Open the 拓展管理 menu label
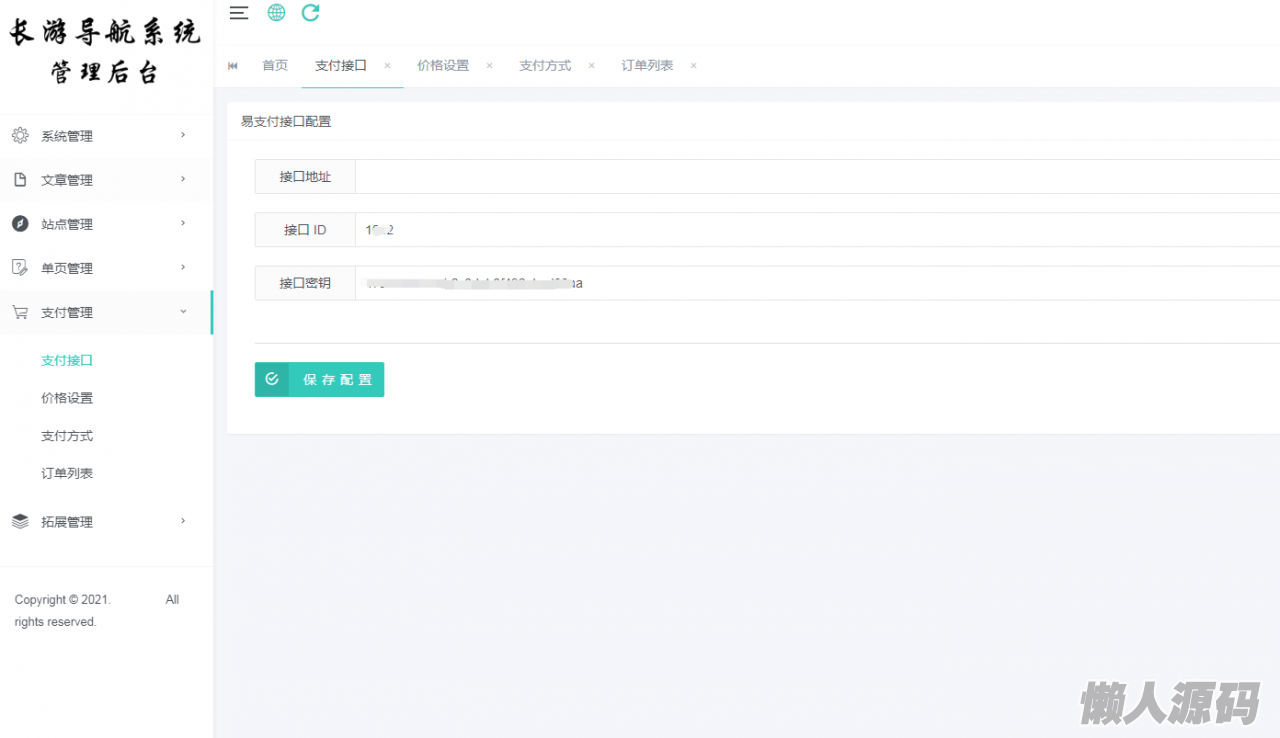1280x738 pixels. pyautogui.click(x=67, y=522)
